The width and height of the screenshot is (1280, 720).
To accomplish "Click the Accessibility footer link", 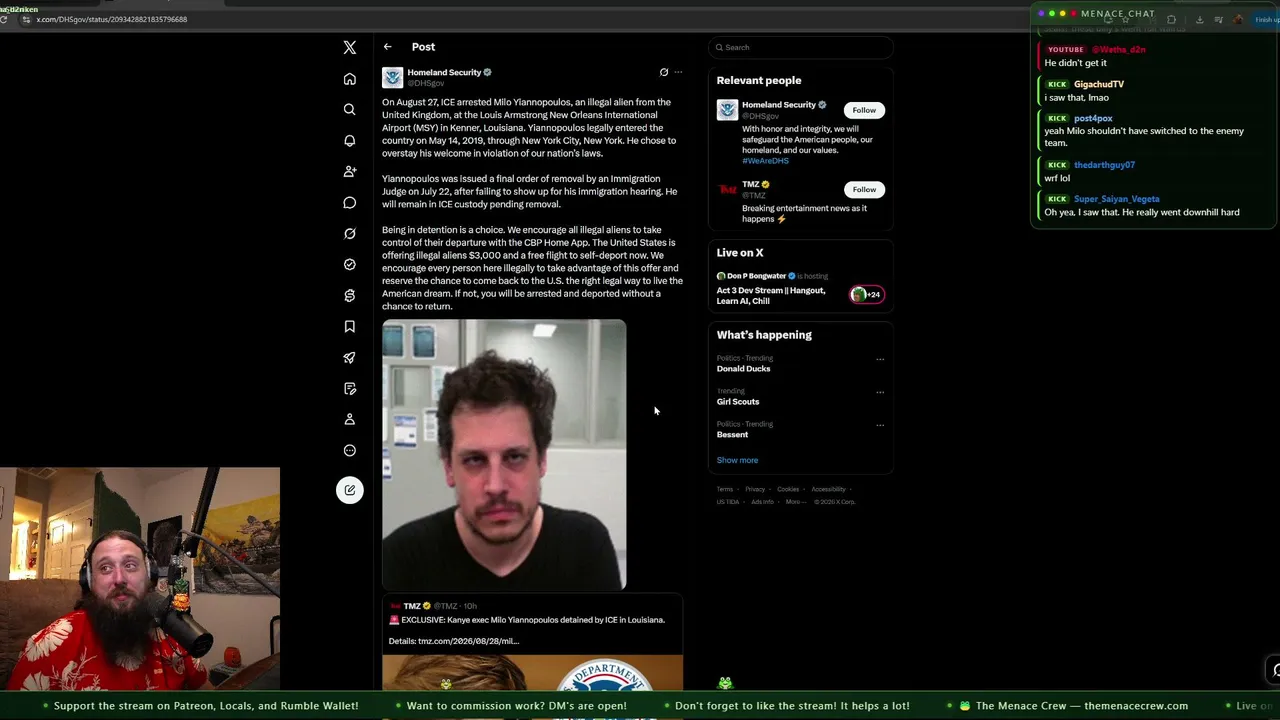I will point(828,489).
